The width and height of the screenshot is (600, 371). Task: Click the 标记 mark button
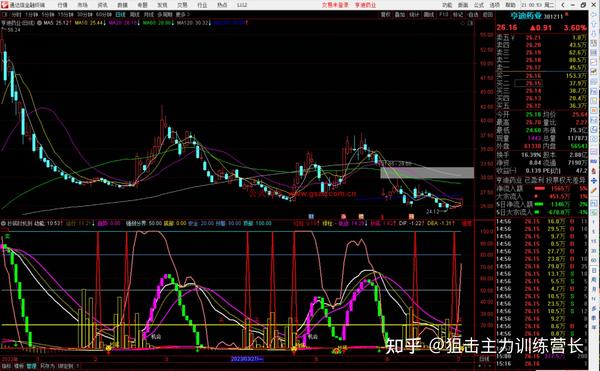coord(458,15)
